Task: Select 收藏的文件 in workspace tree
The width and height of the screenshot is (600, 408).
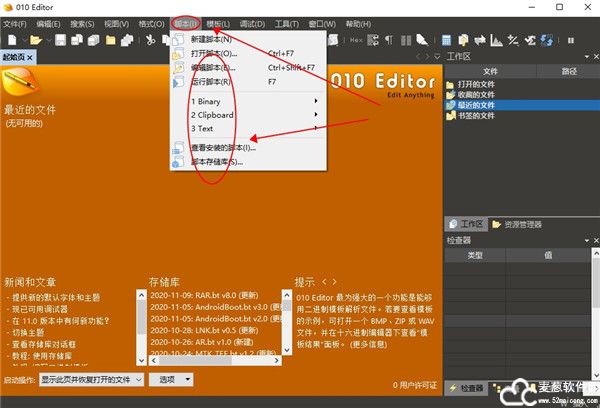Action: tap(476, 95)
